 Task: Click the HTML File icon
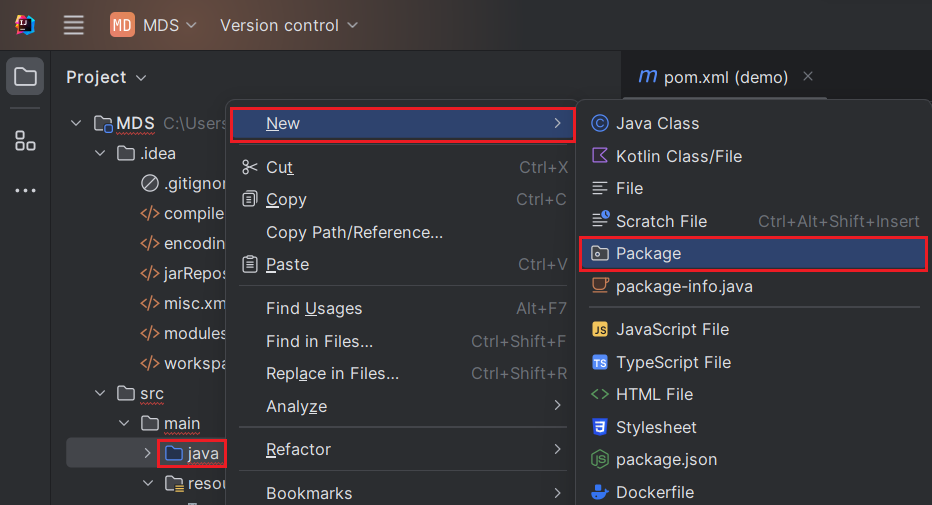pyautogui.click(x=600, y=394)
